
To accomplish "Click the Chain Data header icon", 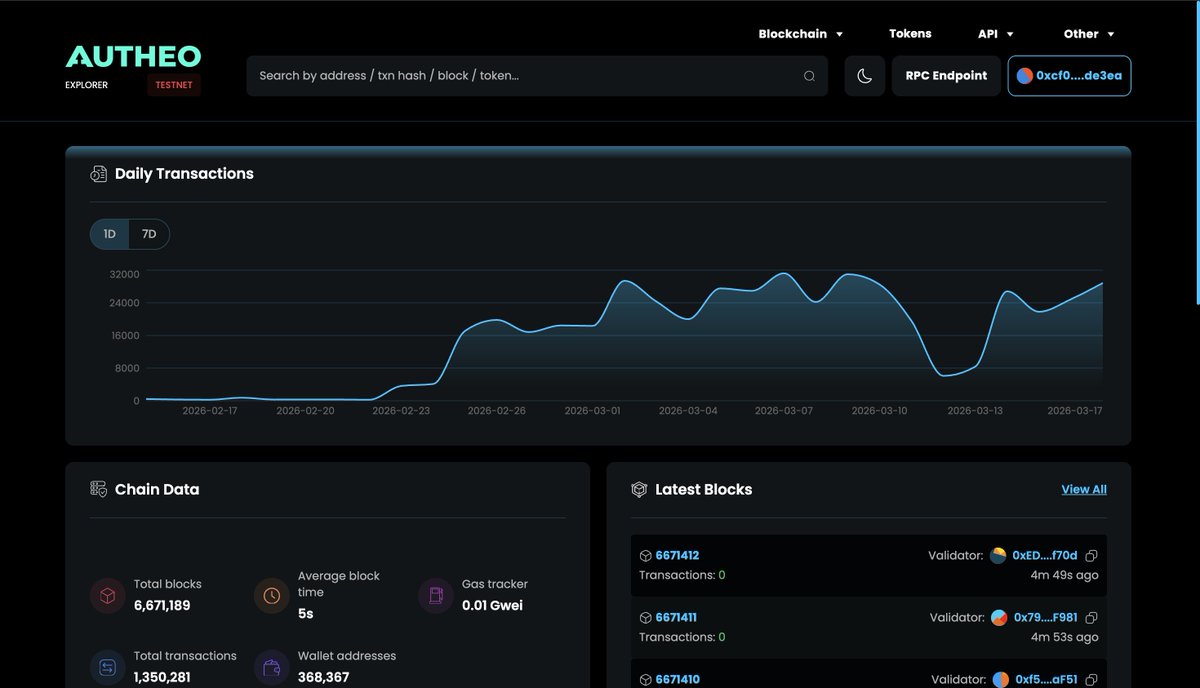I will [x=98, y=489].
